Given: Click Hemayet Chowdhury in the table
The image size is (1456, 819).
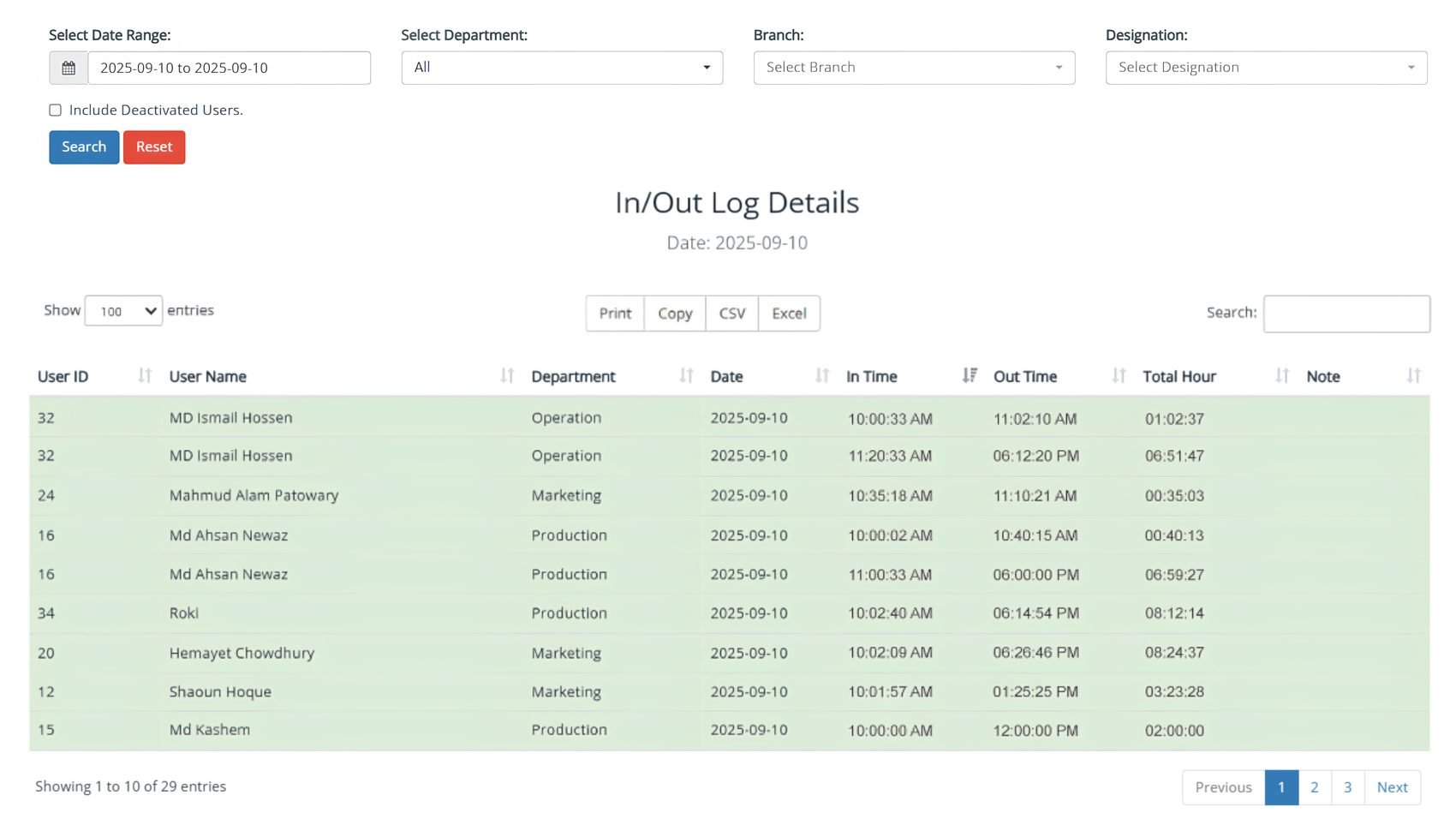Looking at the screenshot, I should [242, 653].
